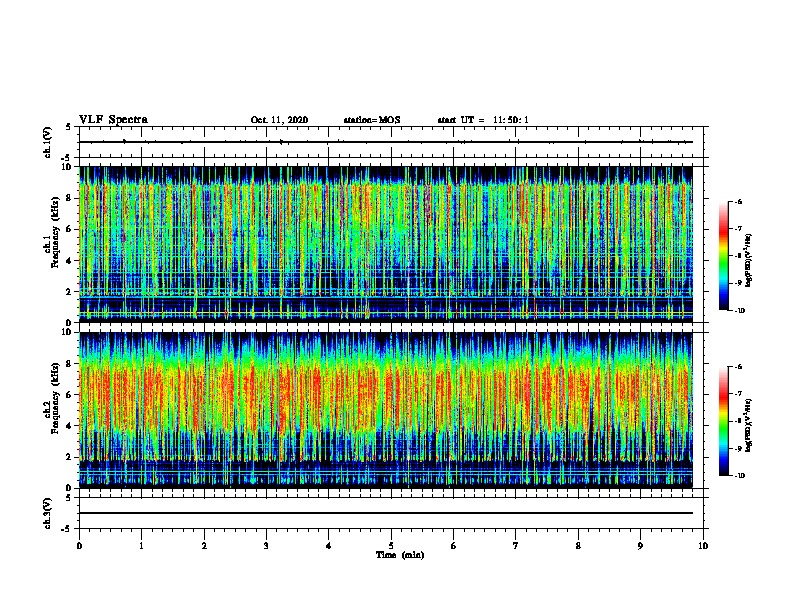Click the date "Oct. 11, 2020"
792x612 pixels.
[279, 120]
